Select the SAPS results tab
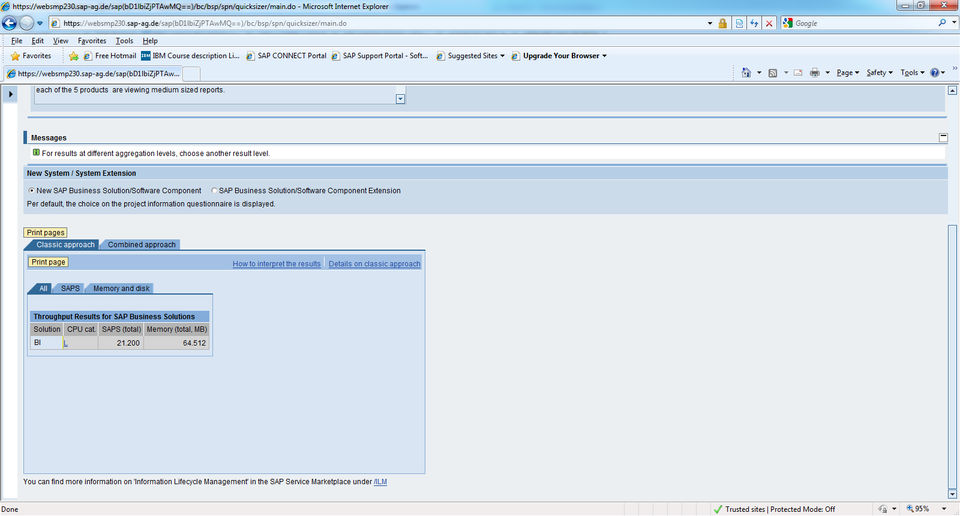This screenshot has height=516, width=960. pos(70,288)
